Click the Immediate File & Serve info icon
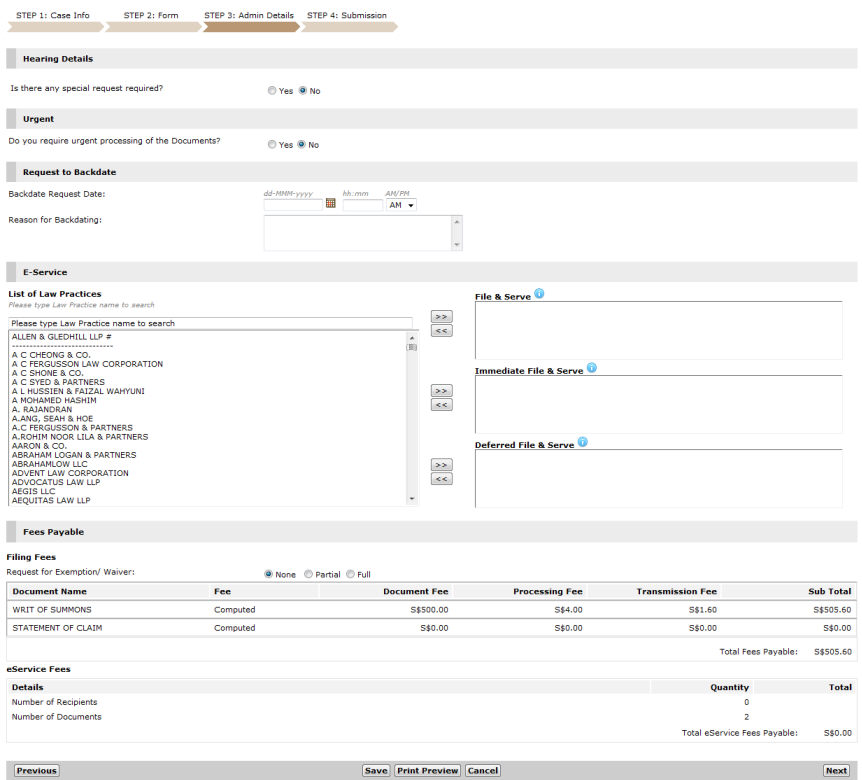Image resolution: width=862 pixels, height=780 pixels. [592, 368]
